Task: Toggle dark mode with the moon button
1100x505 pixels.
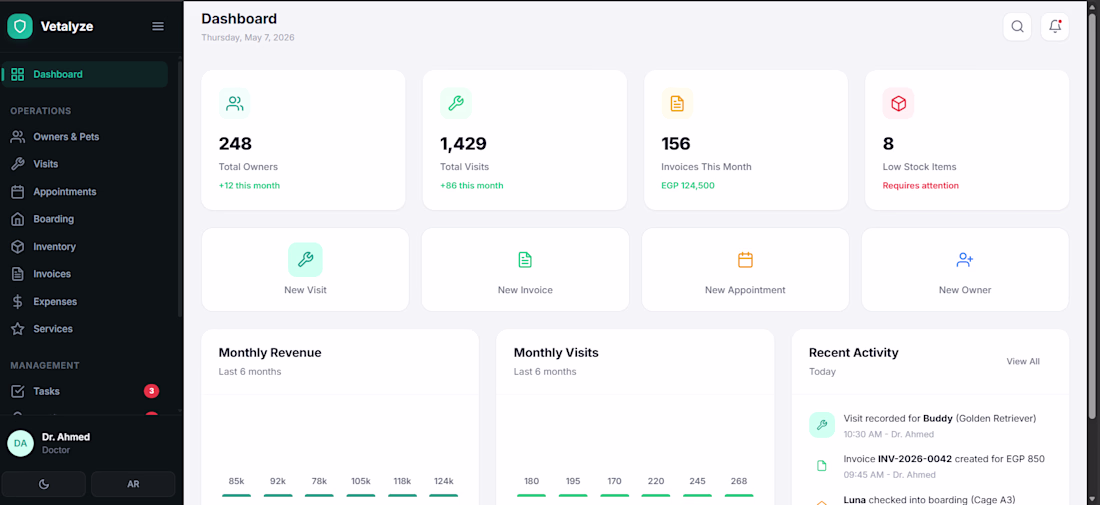Action: pos(43,484)
